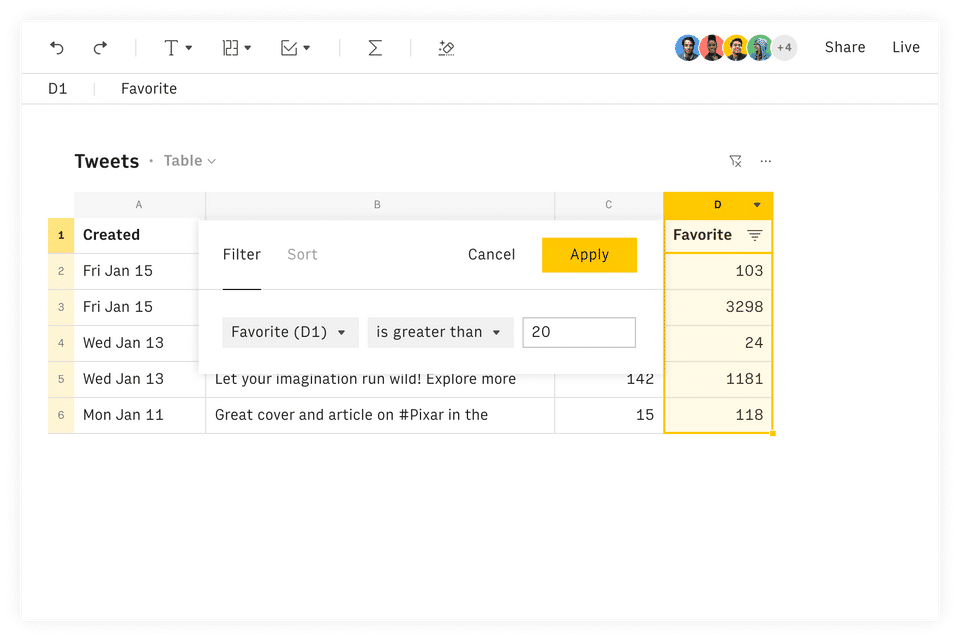The height and width of the screenshot is (640, 960).
Task: Cancel the filter dialog
Action: (492, 255)
